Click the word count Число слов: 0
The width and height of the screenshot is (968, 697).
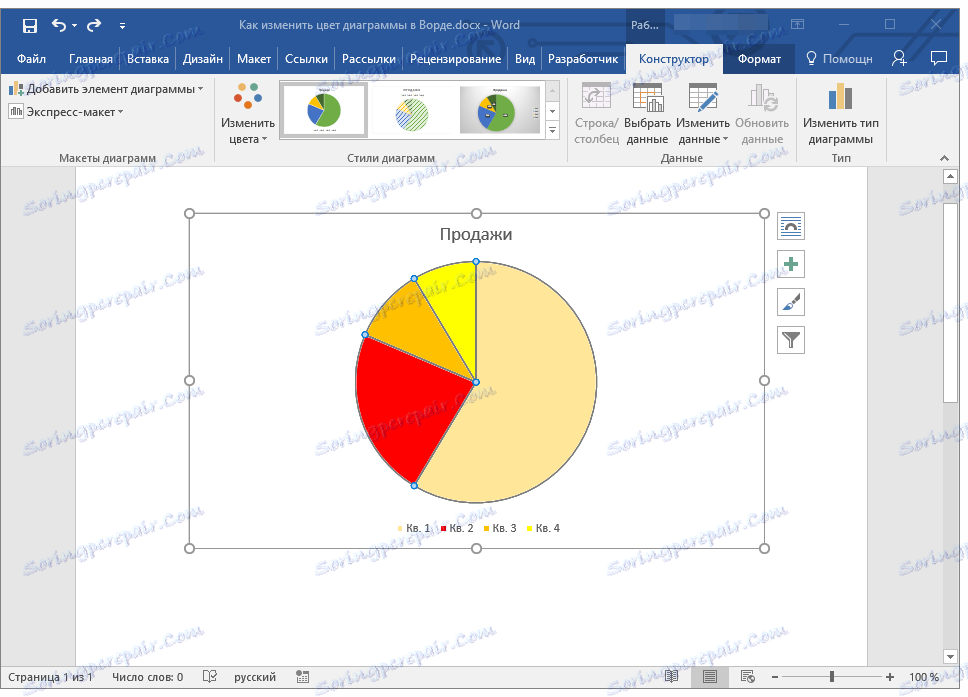point(148,677)
